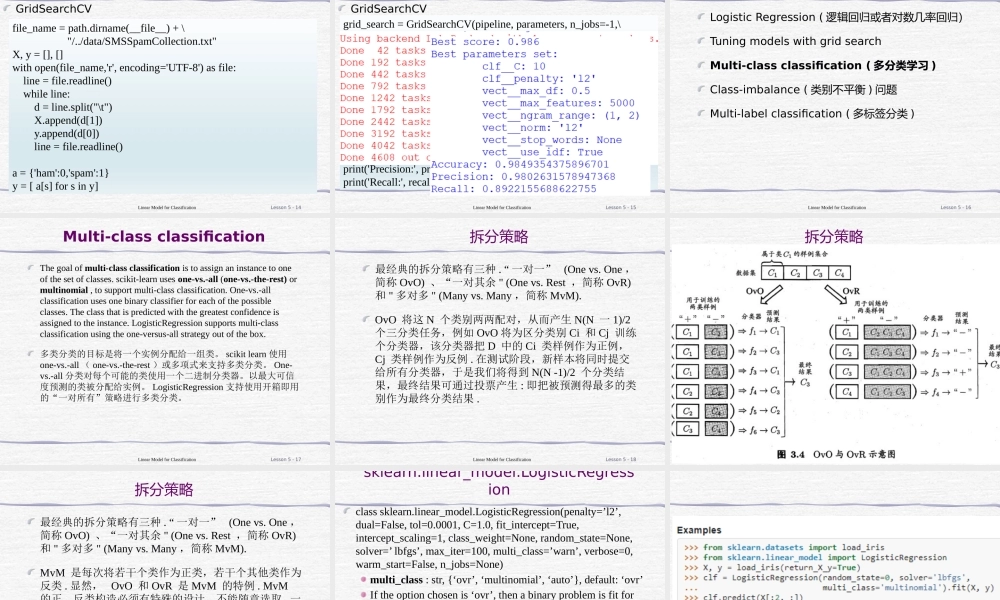Click the purple 'Multi-class classification' slide title

(x=164, y=237)
